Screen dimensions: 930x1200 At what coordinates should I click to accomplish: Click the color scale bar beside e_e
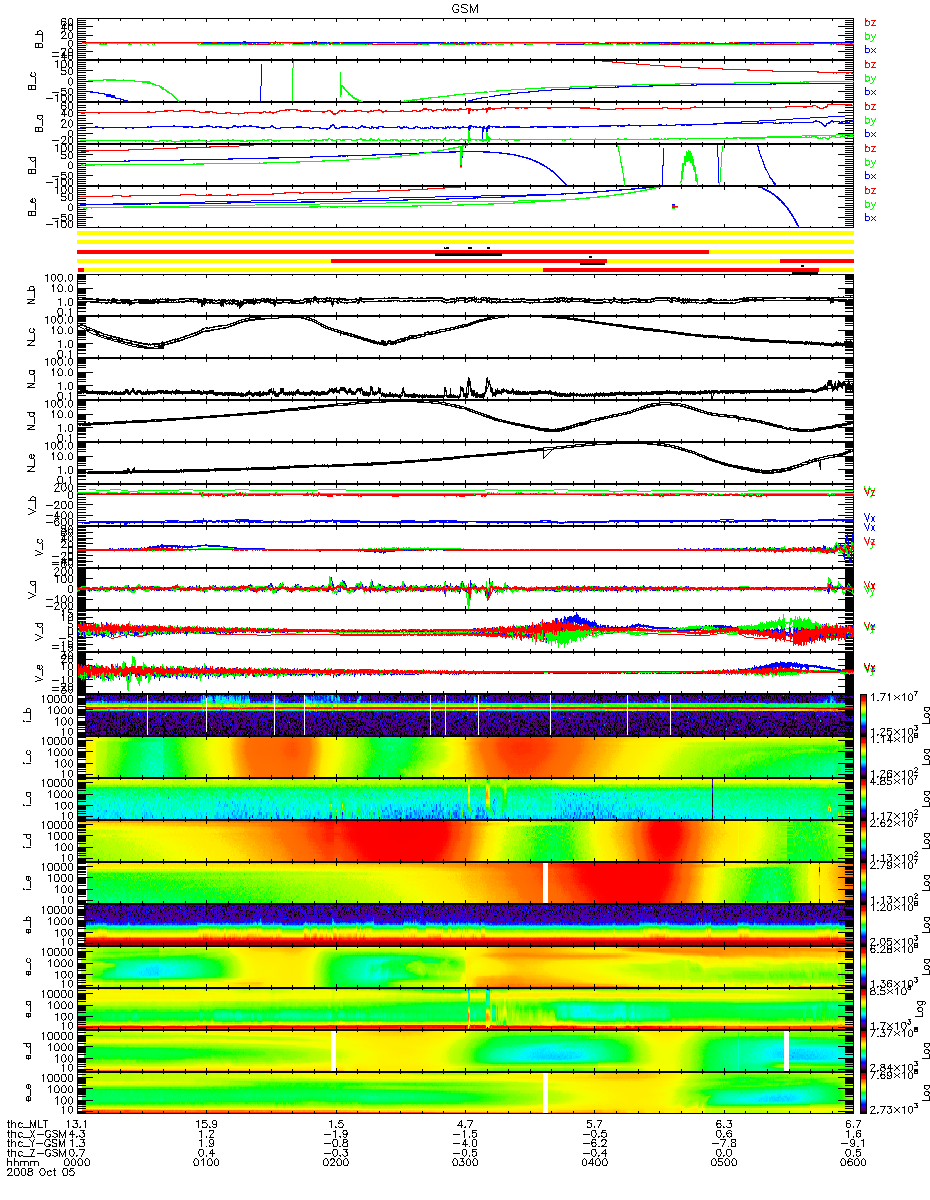pos(864,1093)
